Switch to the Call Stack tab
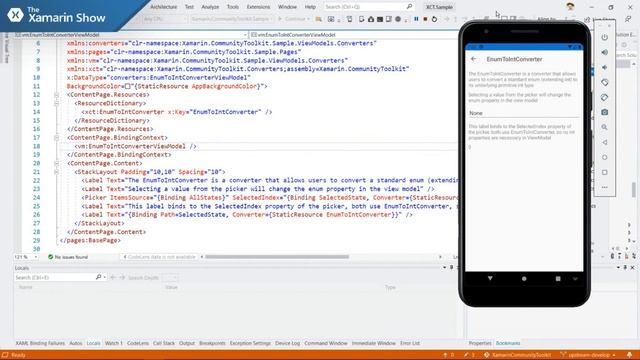640x360 pixels. click(164, 343)
